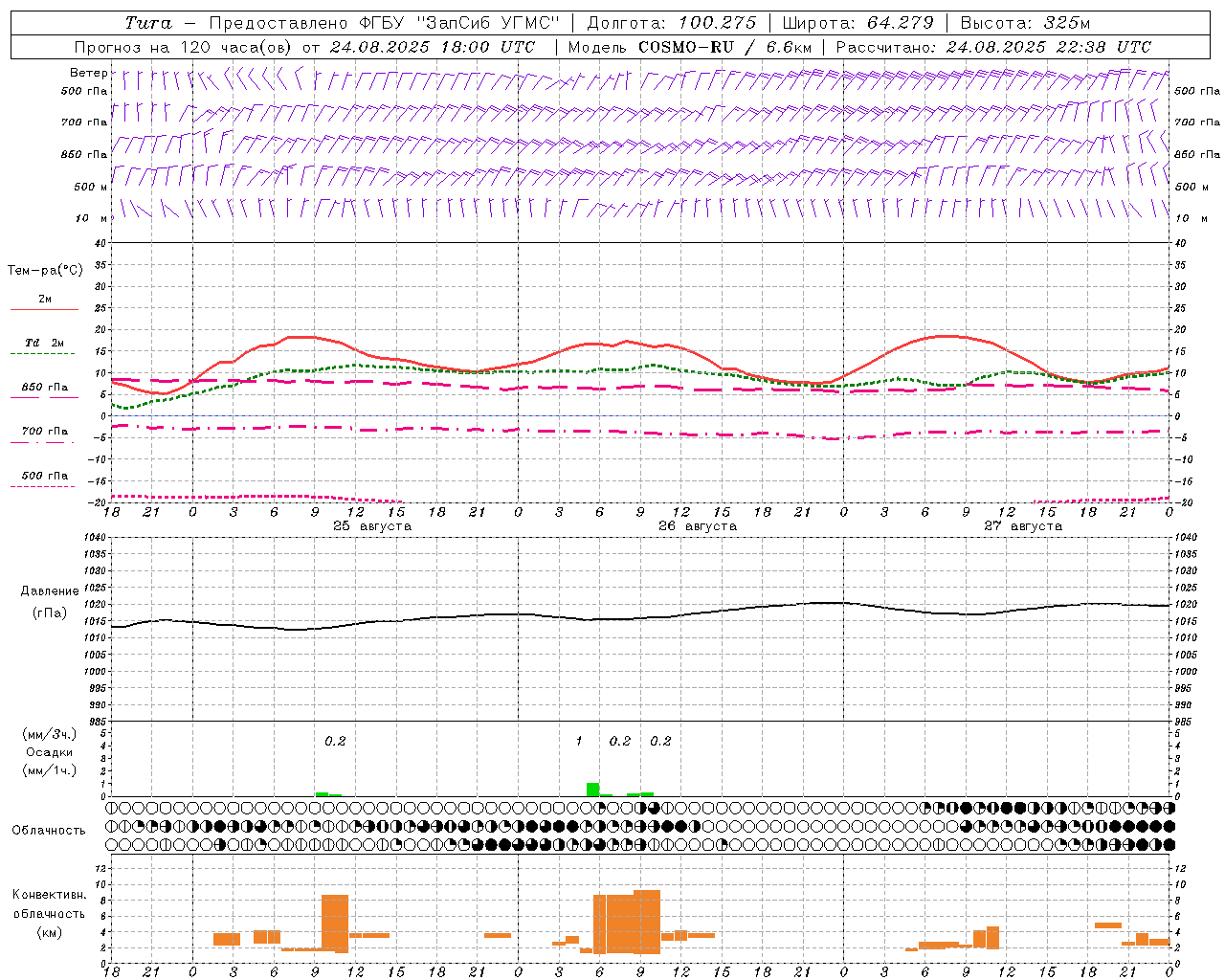Click the "Td 2м" dew point legend entry
Image resolution: width=1225 pixels, height=980 pixels.
(45, 343)
